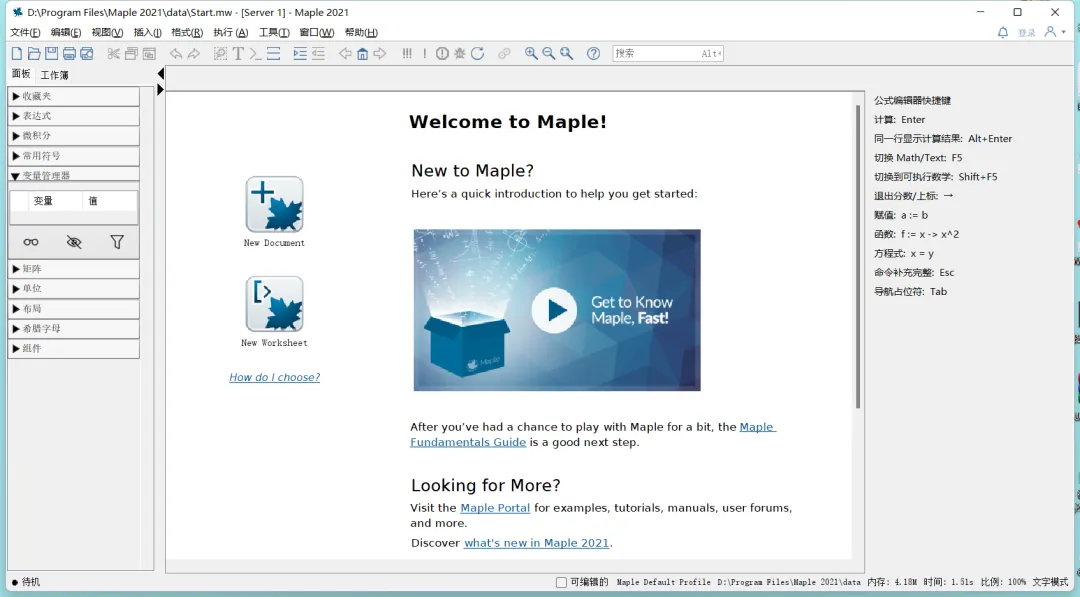The image size is (1080, 597).
Task: Toggle the variable filter funnel icon
Action: click(x=117, y=242)
